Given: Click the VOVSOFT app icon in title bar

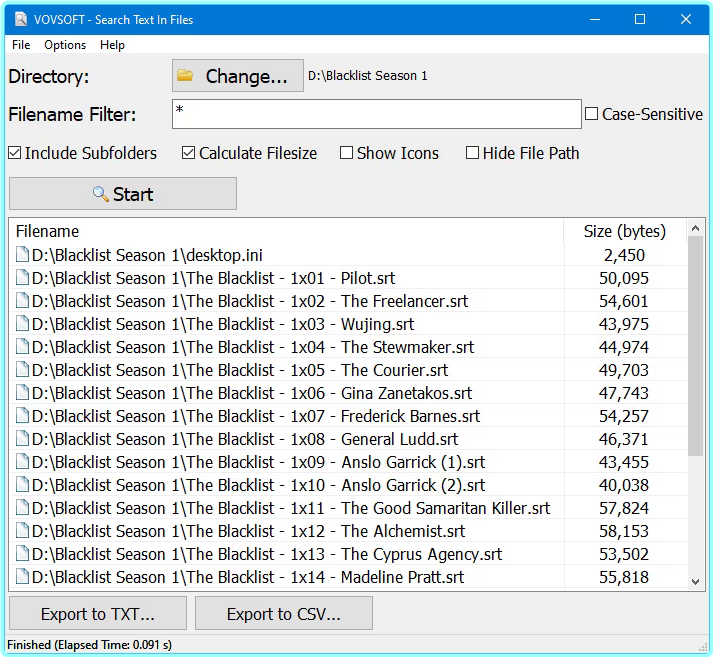Looking at the screenshot, I should pos(21,19).
